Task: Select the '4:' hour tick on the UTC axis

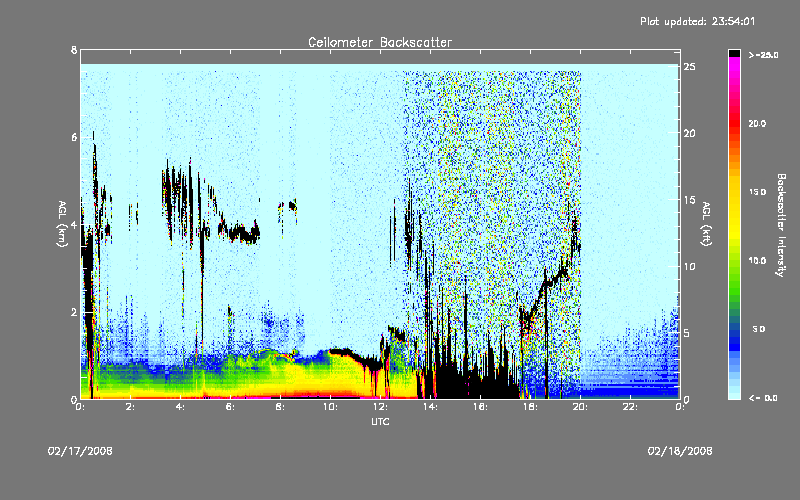Action: coord(181,407)
